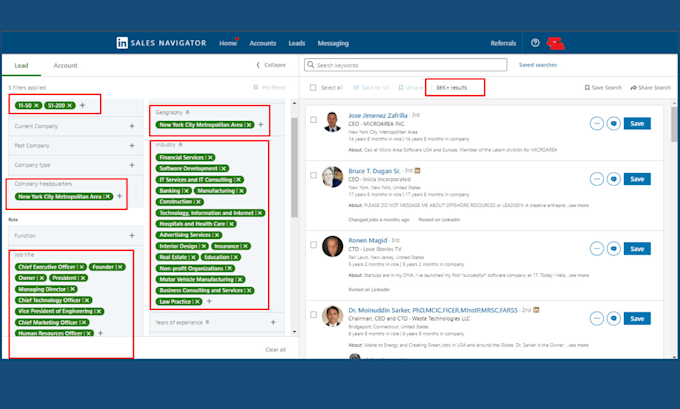This screenshot has height=409, width=680.
Task: Click the message icon for Bruce T. Dugan Sr.
Action: tap(613, 179)
